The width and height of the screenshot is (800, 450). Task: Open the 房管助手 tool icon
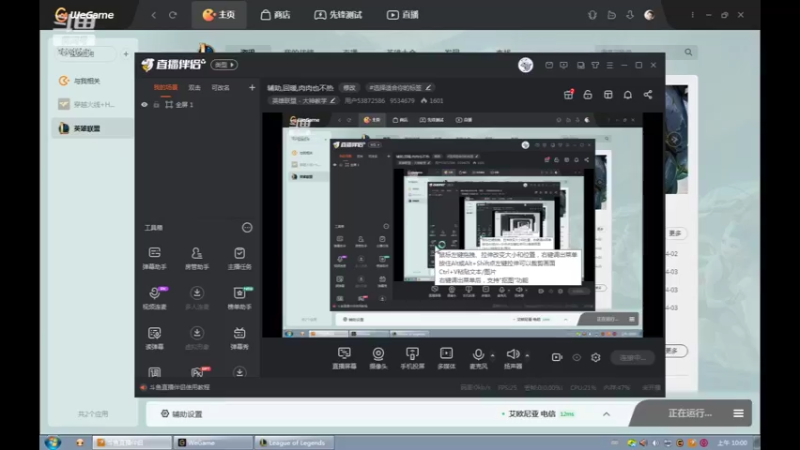click(x=196, y=258)
